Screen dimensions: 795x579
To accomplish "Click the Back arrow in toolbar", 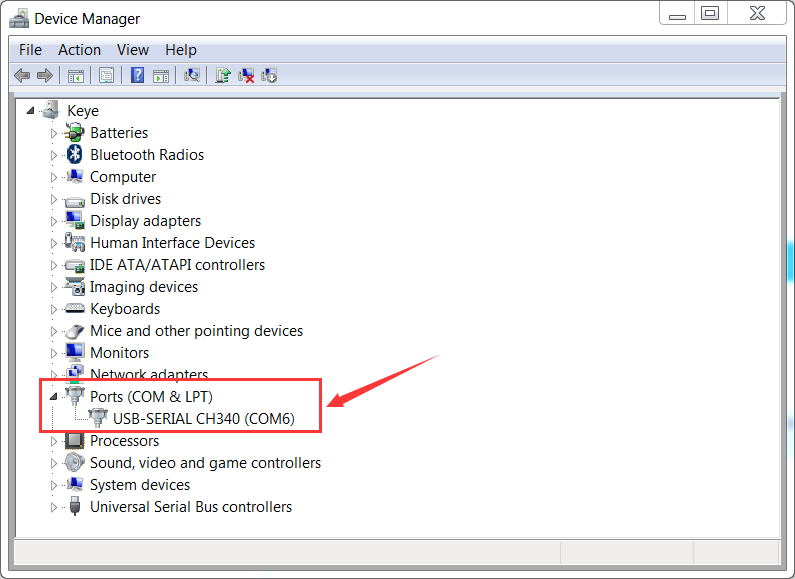I will (21, 75).
